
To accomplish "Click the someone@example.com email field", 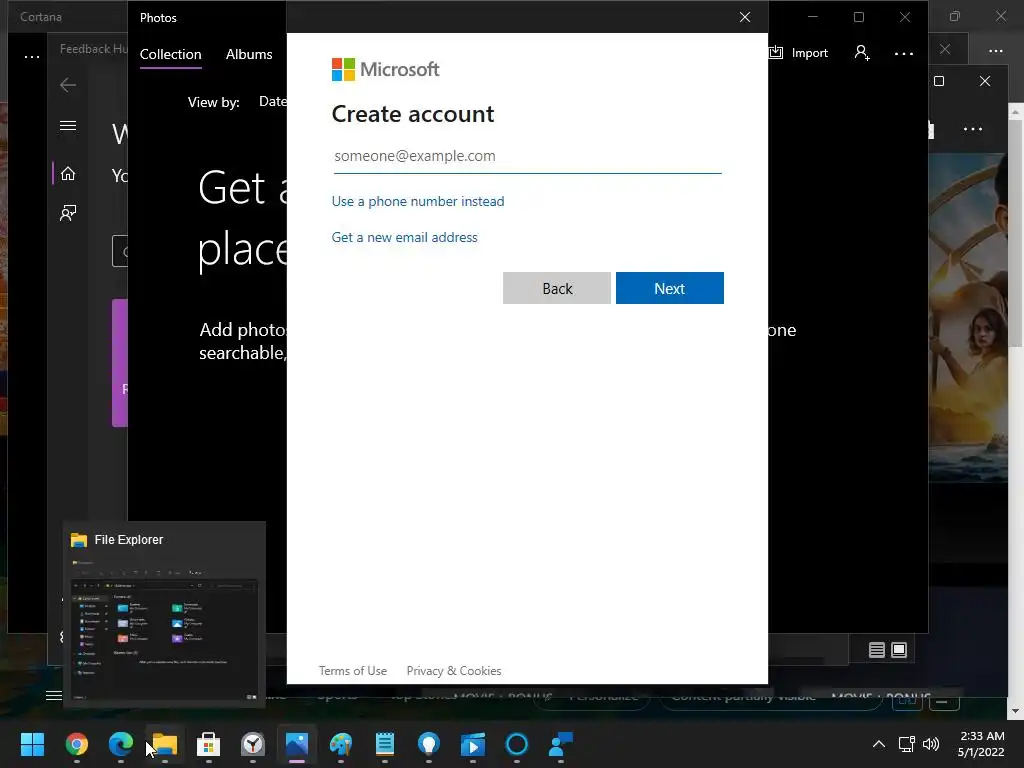I will tap(527, 156).
